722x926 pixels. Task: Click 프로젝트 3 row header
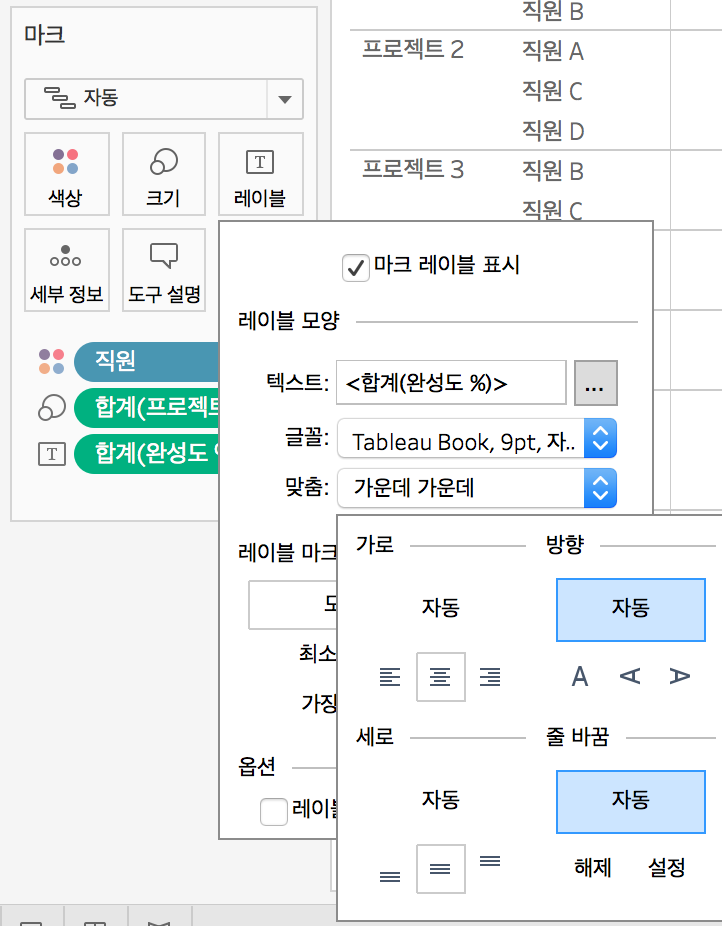[413, 169]
